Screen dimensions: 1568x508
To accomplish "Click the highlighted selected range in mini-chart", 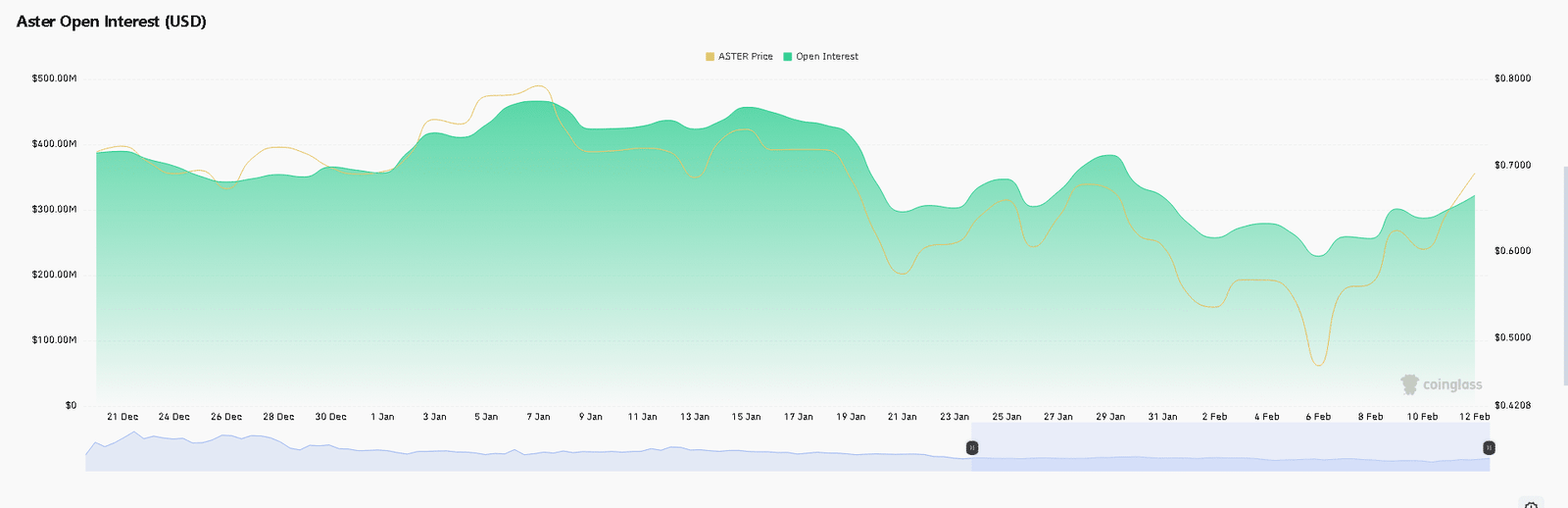I will (1230, 447).
